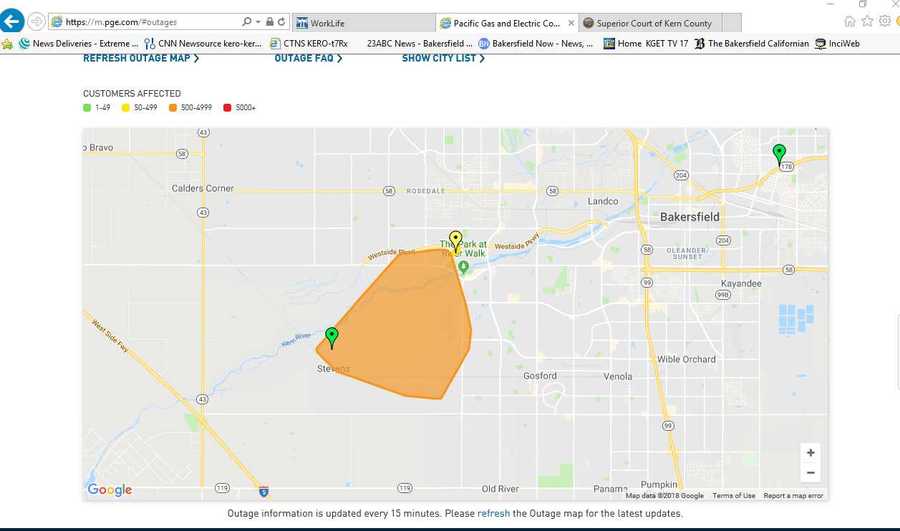Zoom out with the map minus button
Image resolution: width=900 pixels, height=531 pixels.
click(x=810, y=472)
